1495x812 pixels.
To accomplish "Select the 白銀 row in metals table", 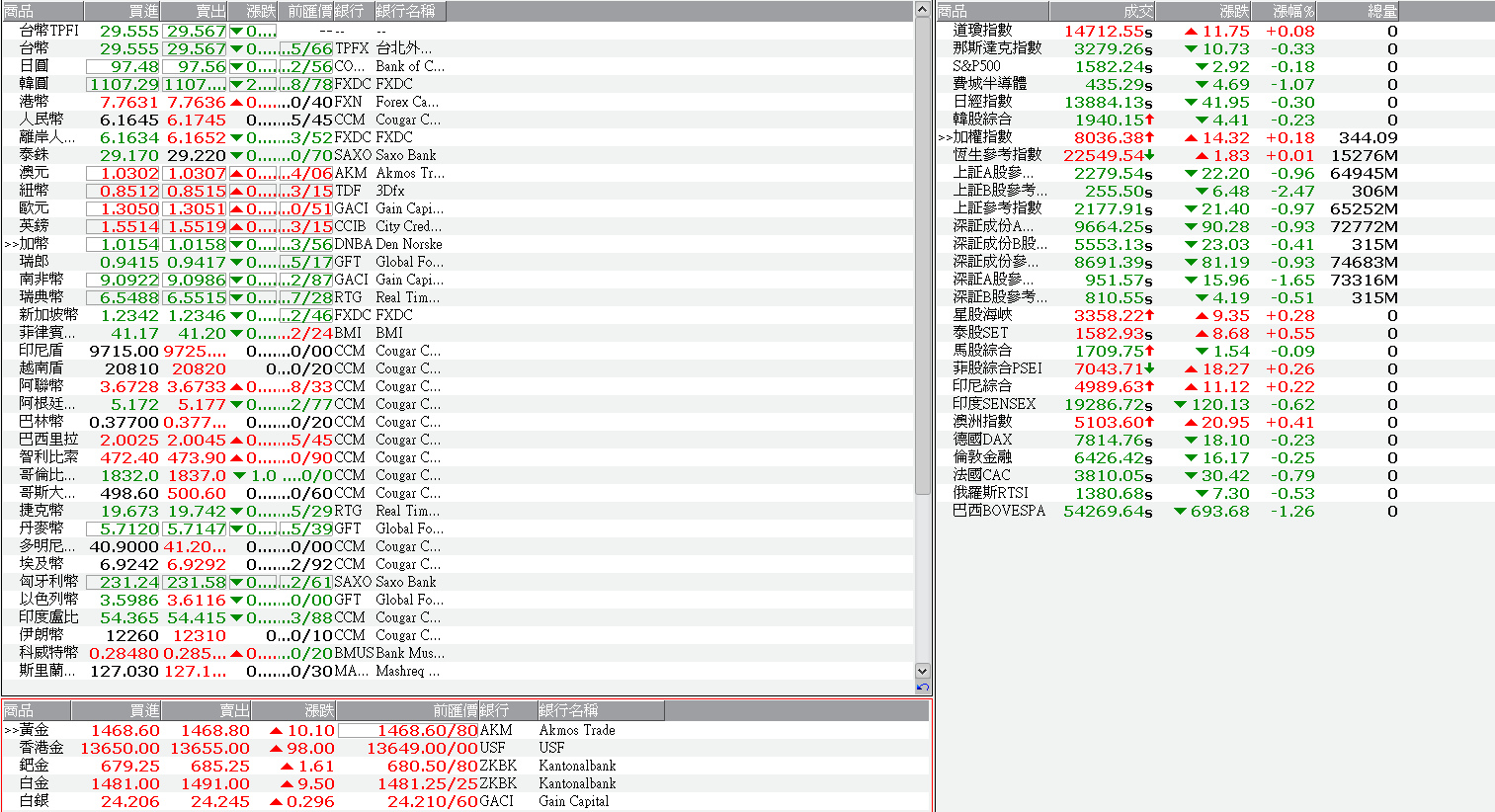I will (465, 801).
